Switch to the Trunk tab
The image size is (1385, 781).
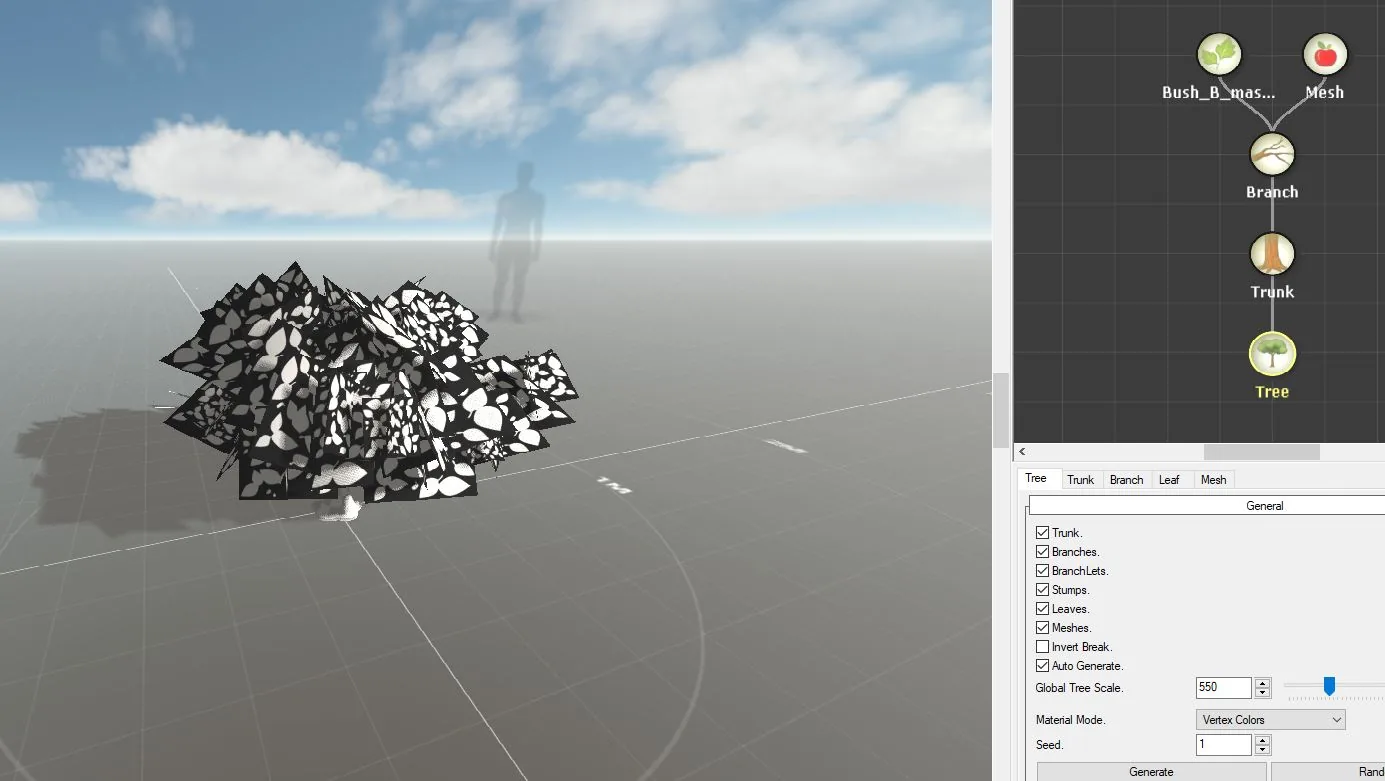1080,480
